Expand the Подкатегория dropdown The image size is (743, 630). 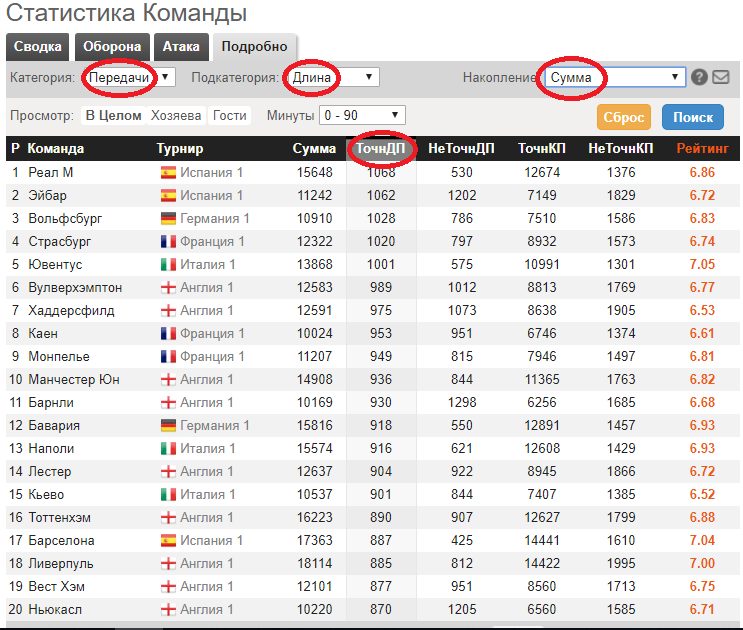click(x=334, y=77)
